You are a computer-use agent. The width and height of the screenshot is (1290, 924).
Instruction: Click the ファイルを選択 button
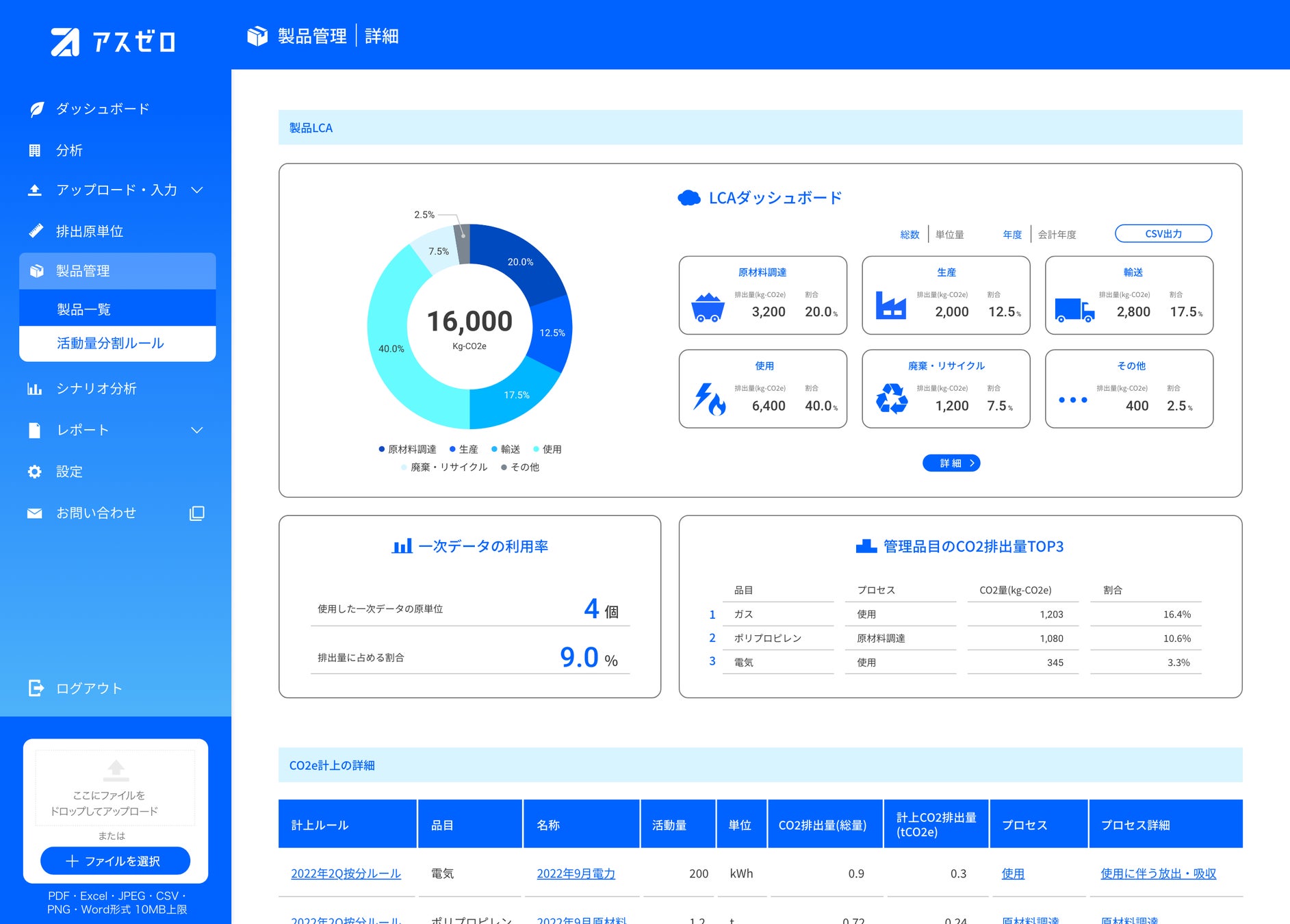click(x=116, y=861)
